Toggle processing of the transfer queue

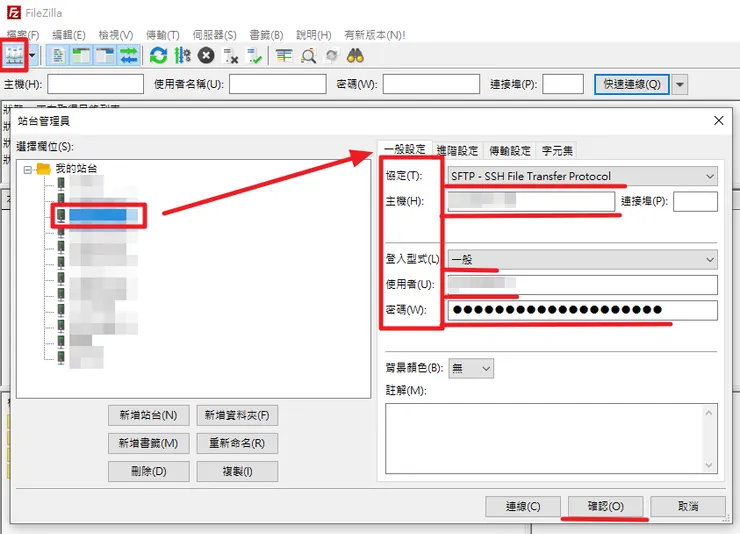click(182, 56)
